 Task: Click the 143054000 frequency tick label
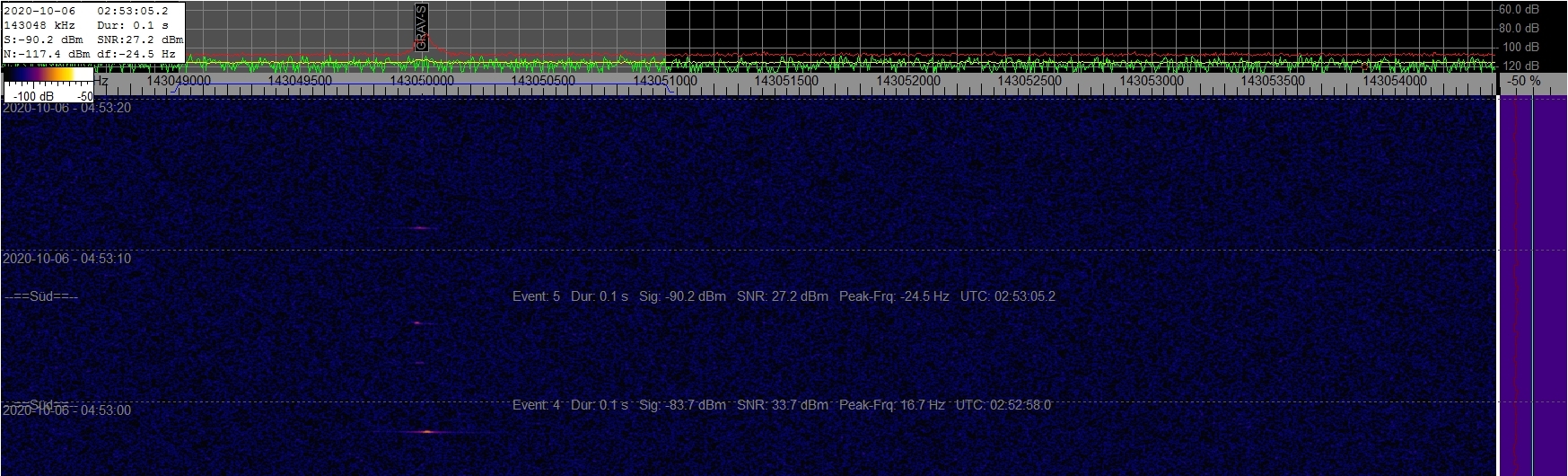pyautogui.click(x=1395, y=81)
